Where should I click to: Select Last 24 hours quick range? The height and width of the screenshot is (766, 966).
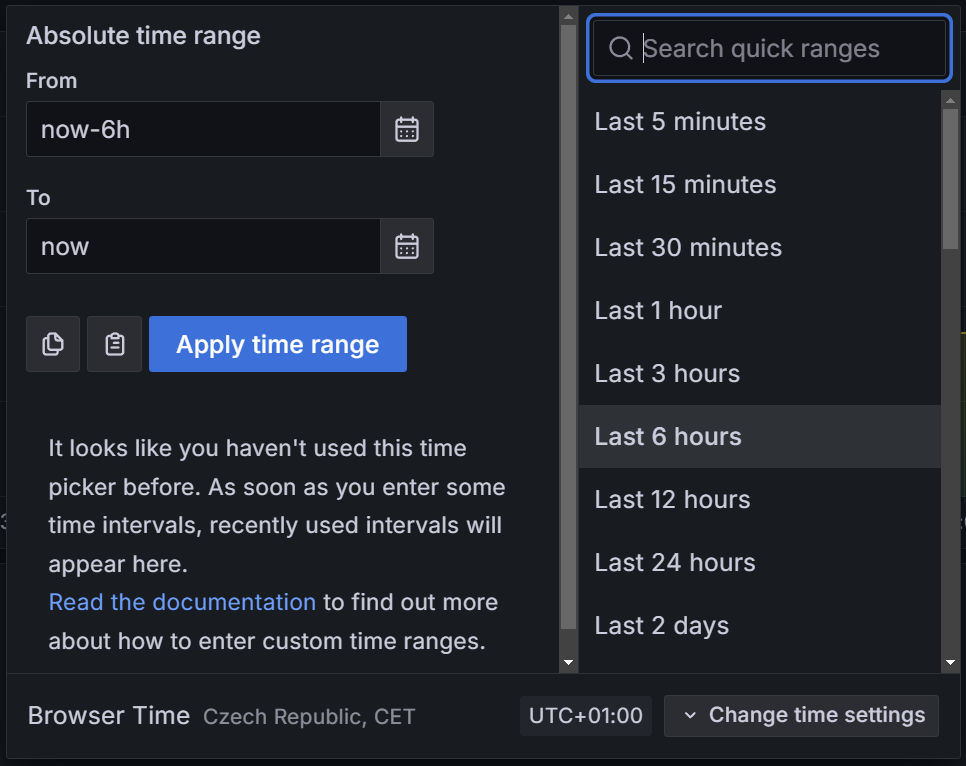click(675, 562)
